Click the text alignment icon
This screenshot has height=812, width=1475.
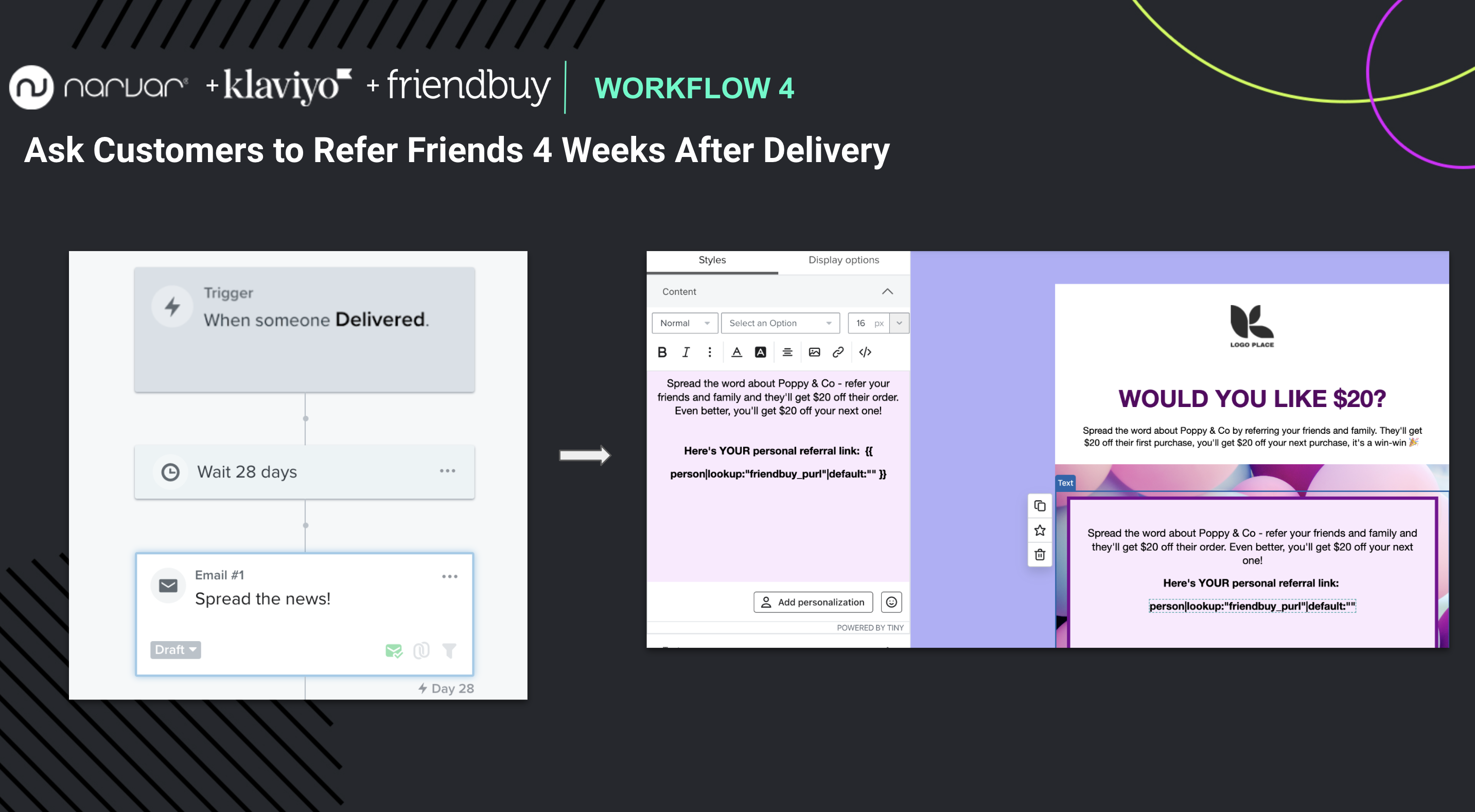(x=787, y=352)
